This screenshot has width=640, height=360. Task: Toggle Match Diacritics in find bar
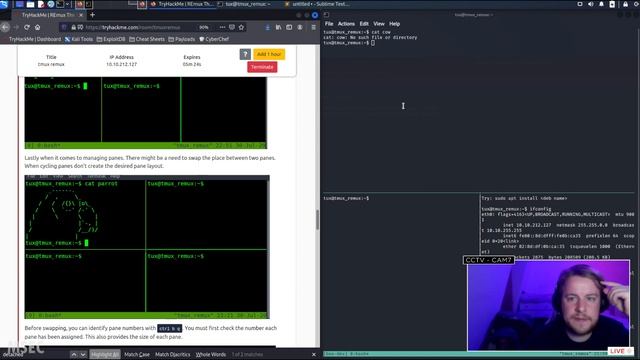point(173,354)
